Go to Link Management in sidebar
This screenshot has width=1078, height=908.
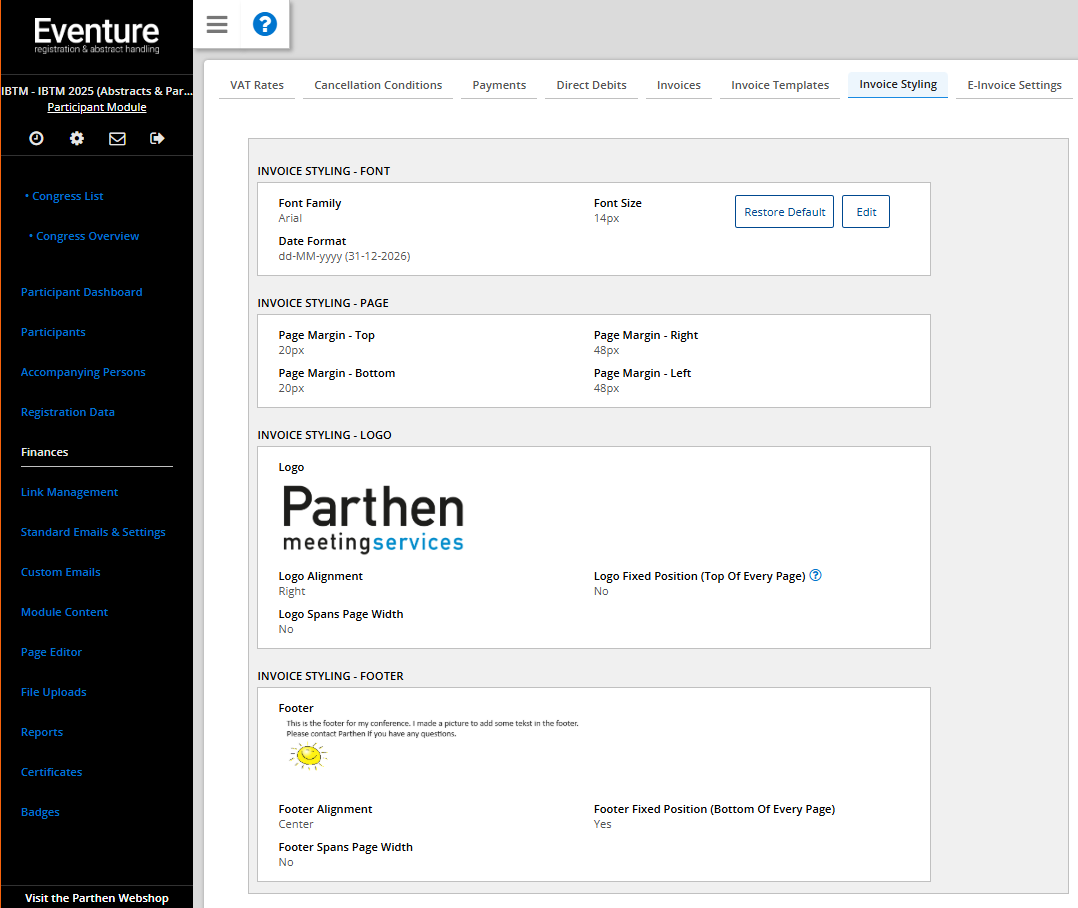point(70,492)
